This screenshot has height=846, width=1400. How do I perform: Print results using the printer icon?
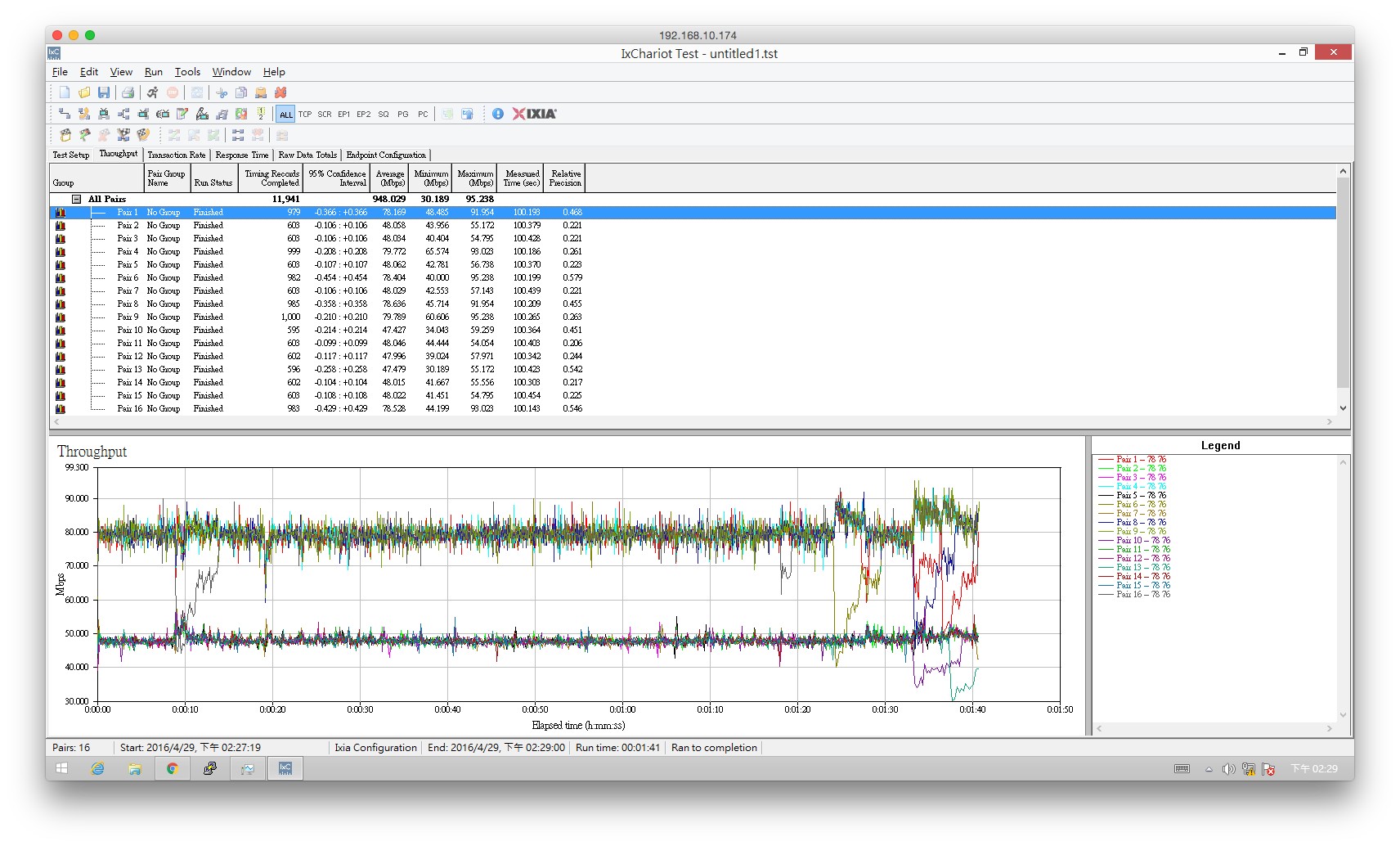(128, 92)
